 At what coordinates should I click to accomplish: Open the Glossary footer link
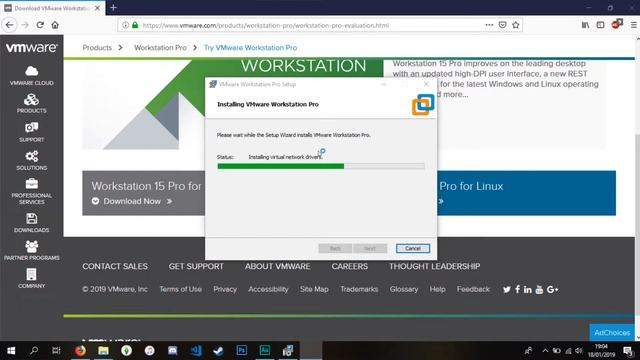(404, 289)
